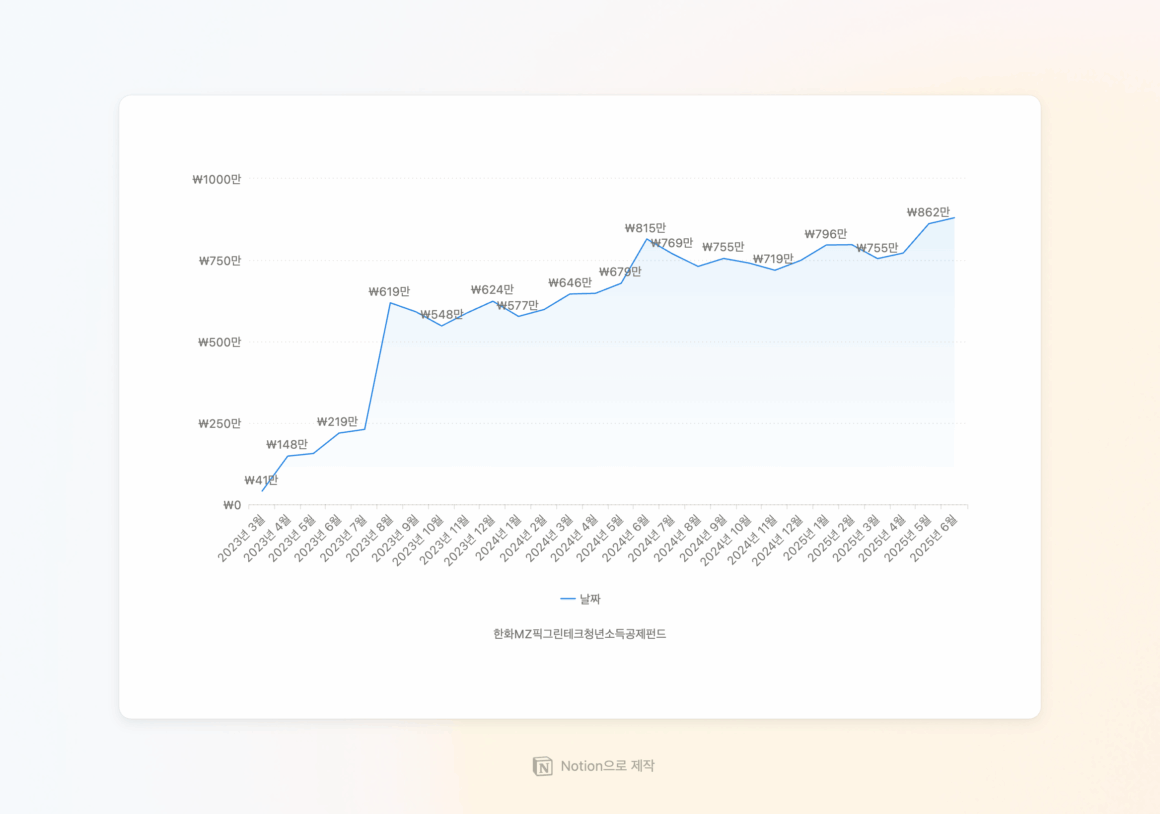
Task: Select the "2024년 8월" x-axis label
Action: pyautogui.click(x=677, y=539)
